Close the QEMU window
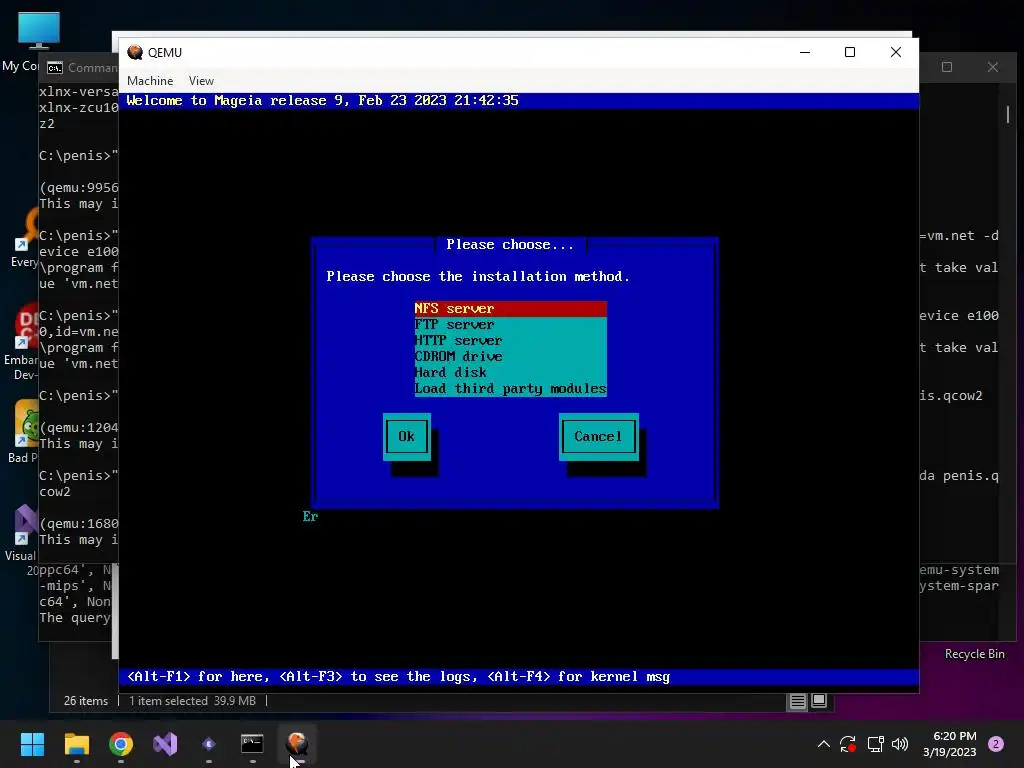Screen dimensions: 1024x768 [x=895, y=52]
